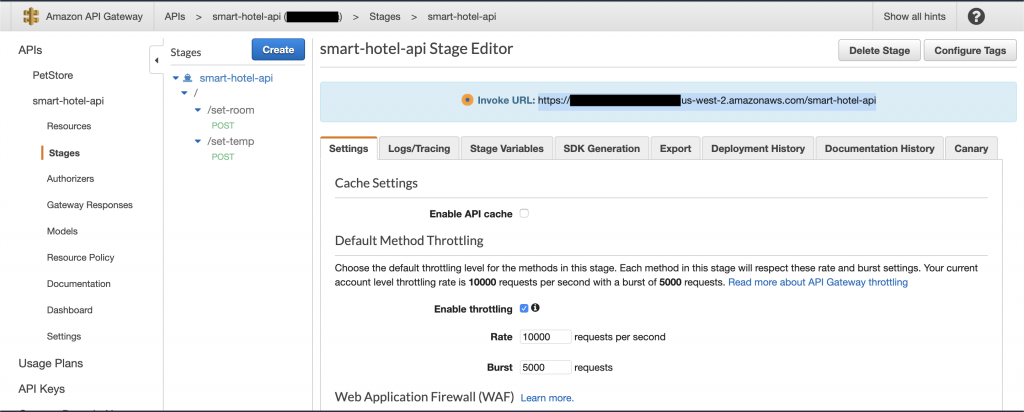Click the Delete Stage button
Screen dimensions: 1024x412
pyautogui.click(x=879, y=50)
